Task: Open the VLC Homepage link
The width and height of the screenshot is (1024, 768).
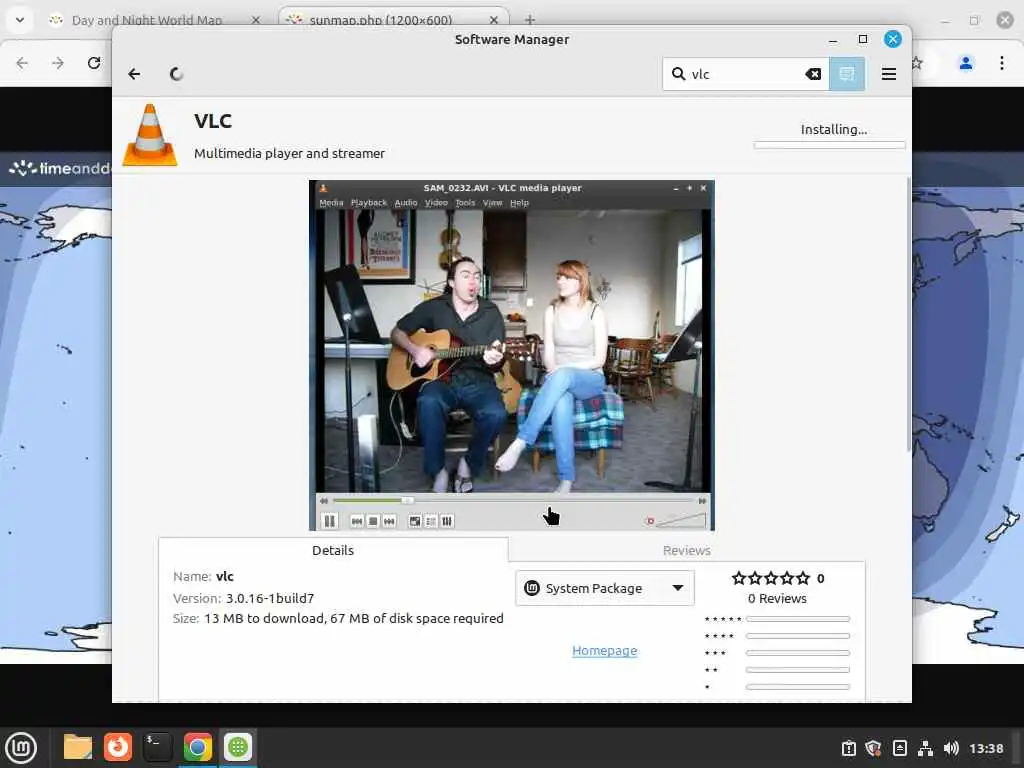Action: point(605,650)
